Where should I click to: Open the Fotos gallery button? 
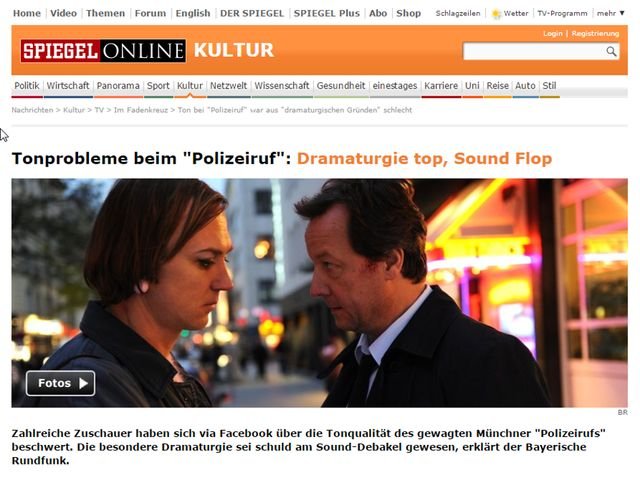60,383
